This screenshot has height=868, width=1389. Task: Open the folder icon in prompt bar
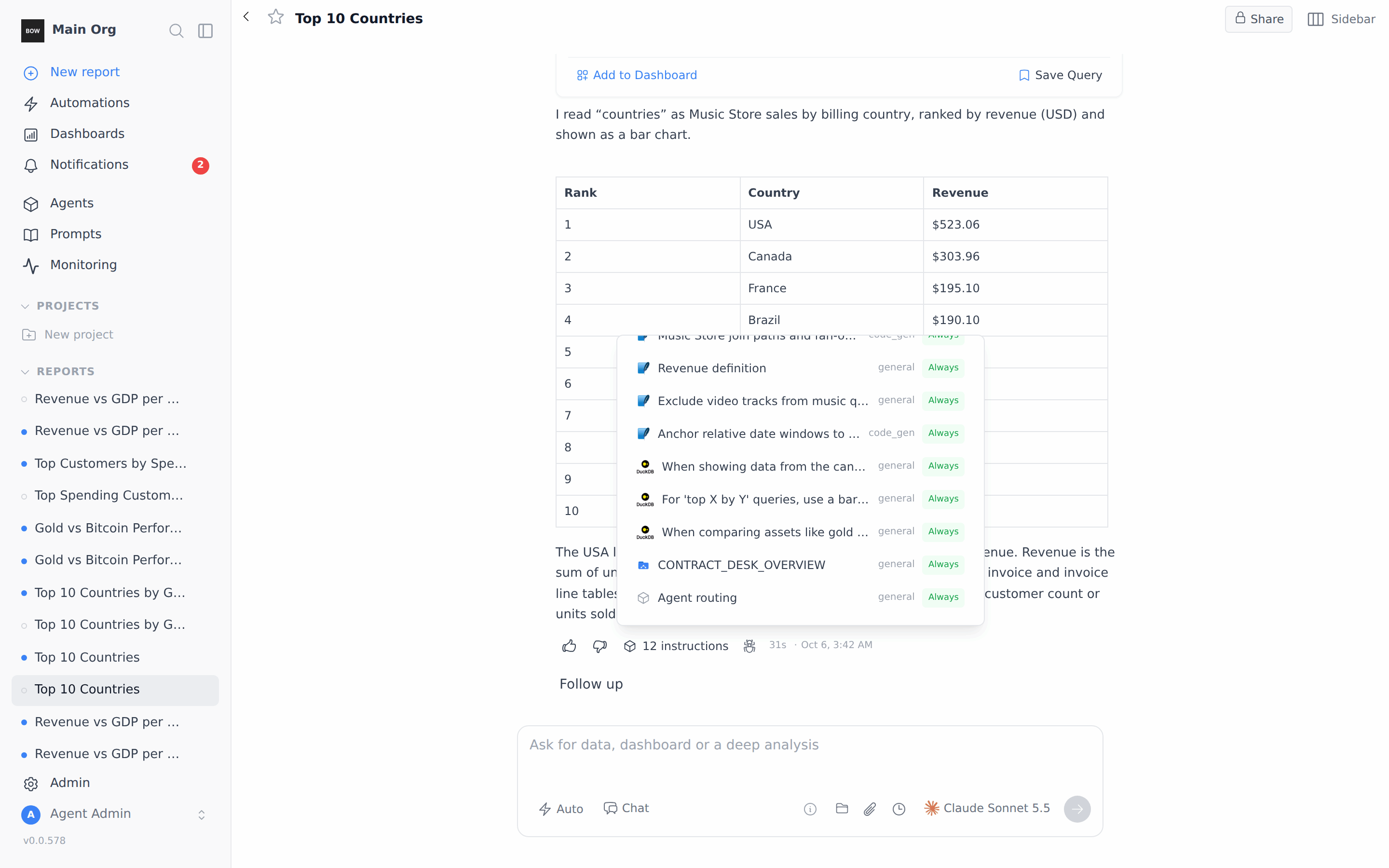click(842, 808)
